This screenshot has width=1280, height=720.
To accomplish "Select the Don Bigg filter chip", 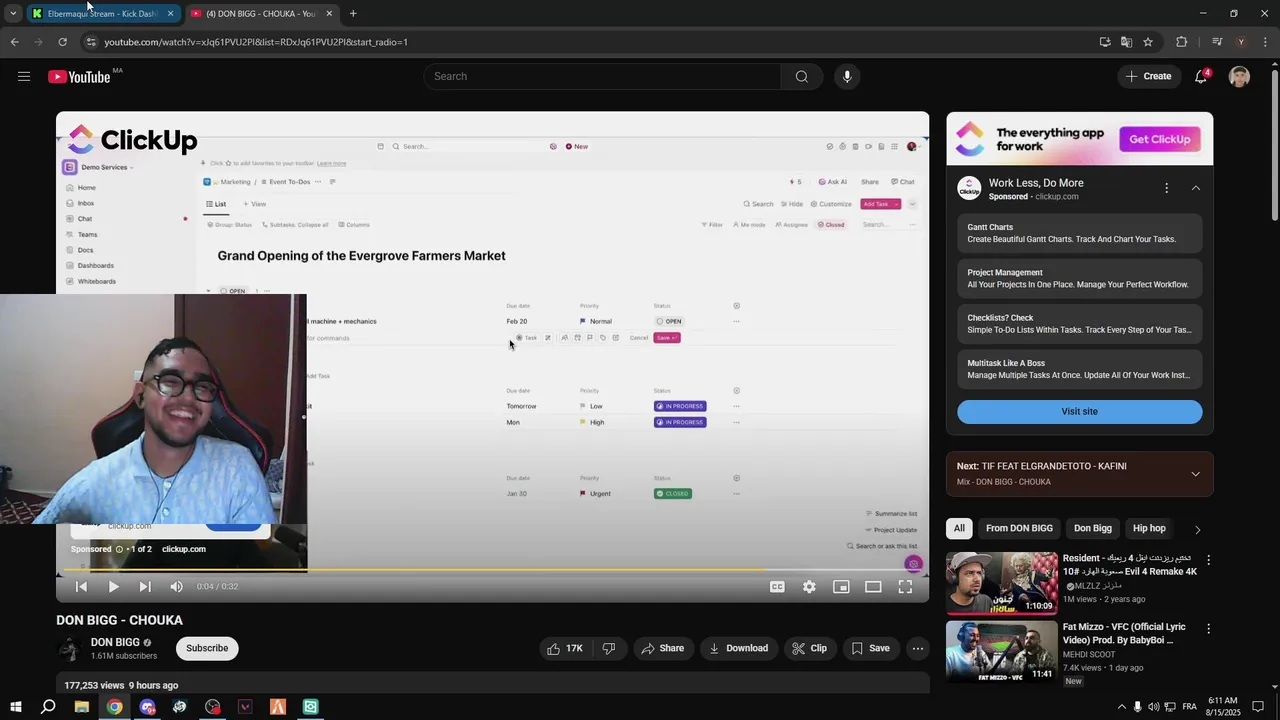I will 1093,528.
